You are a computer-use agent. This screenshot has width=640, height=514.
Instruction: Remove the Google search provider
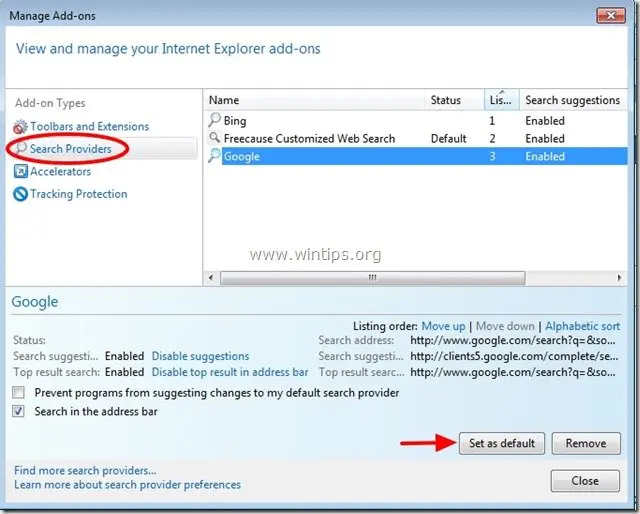(x=586, y=443)
